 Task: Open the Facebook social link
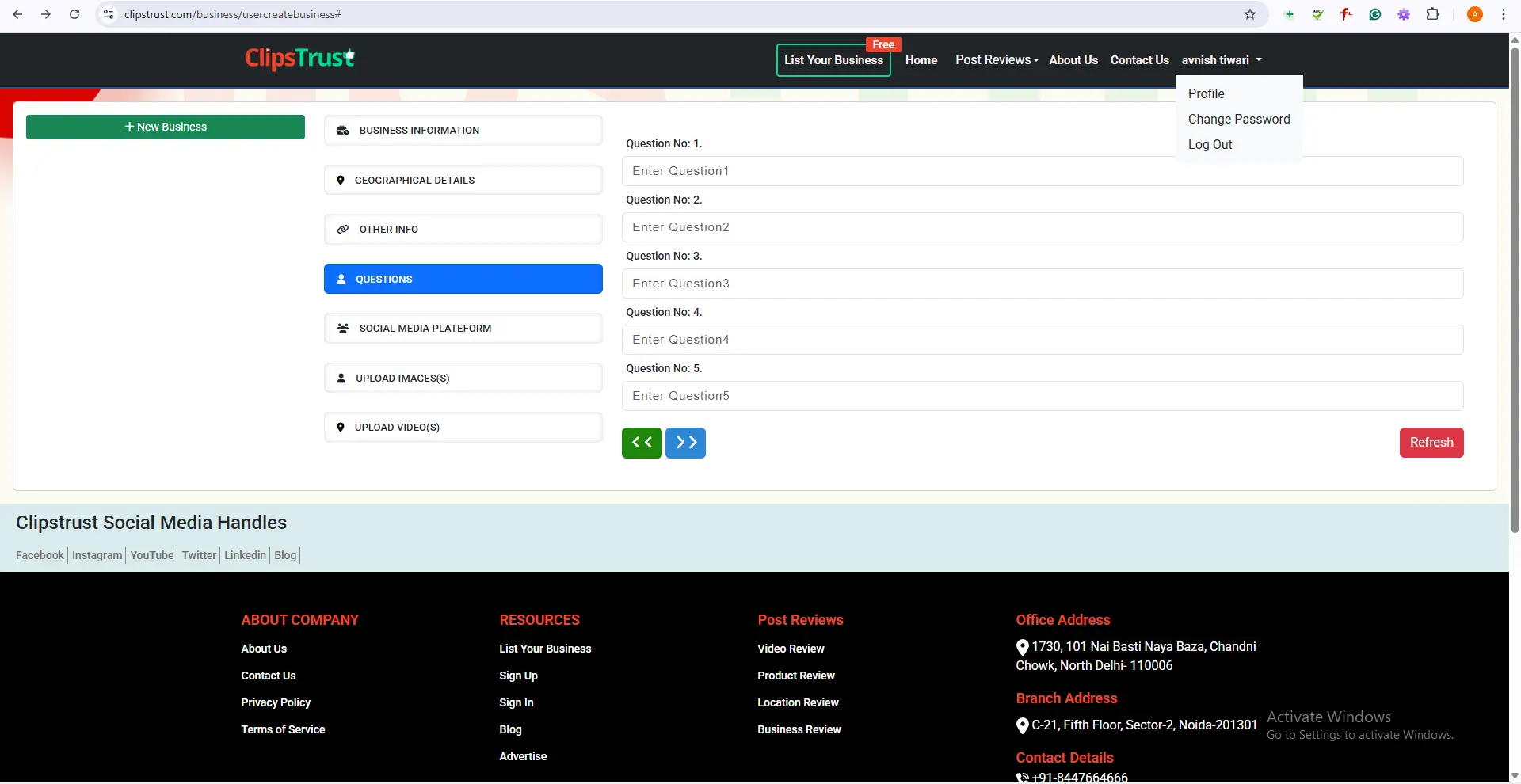[x=40, y=556]
